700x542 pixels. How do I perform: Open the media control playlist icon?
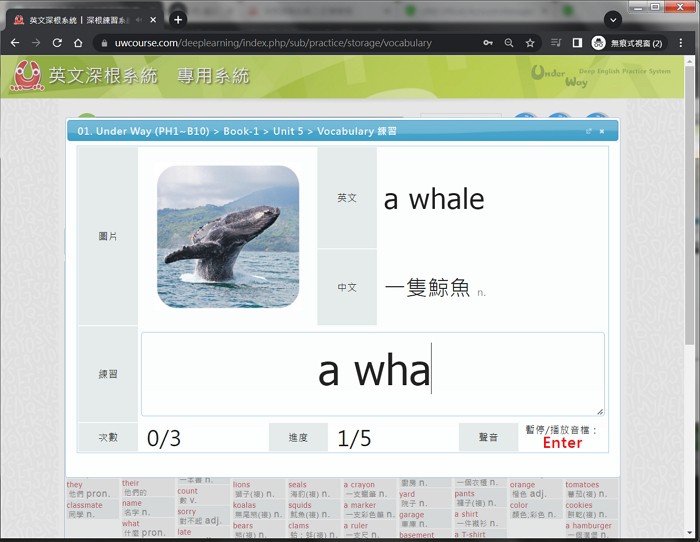pos(556,43)
